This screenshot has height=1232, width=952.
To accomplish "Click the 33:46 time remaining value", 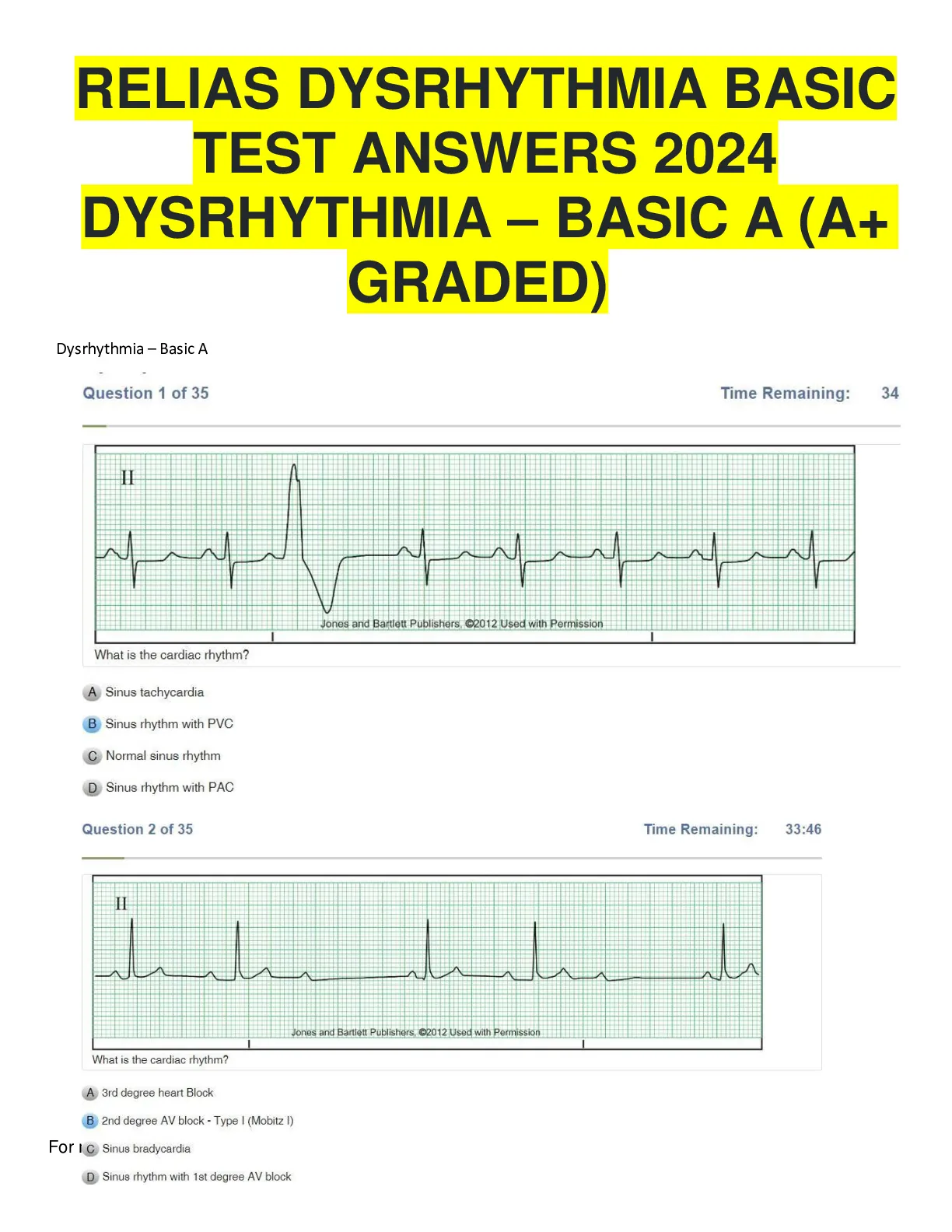I will pyautogui.click(x=803, y=829).
